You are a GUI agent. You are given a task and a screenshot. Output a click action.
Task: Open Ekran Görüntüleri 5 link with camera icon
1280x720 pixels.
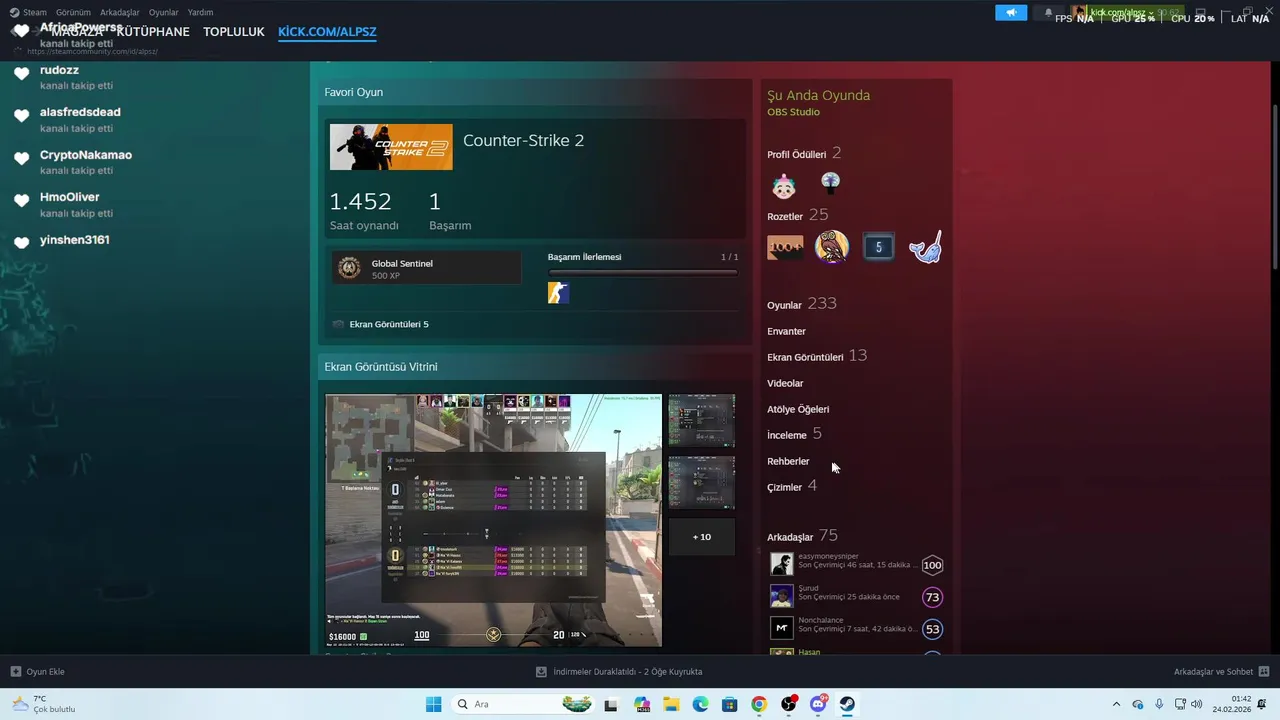pyautogui.click(x=381, y=324)
